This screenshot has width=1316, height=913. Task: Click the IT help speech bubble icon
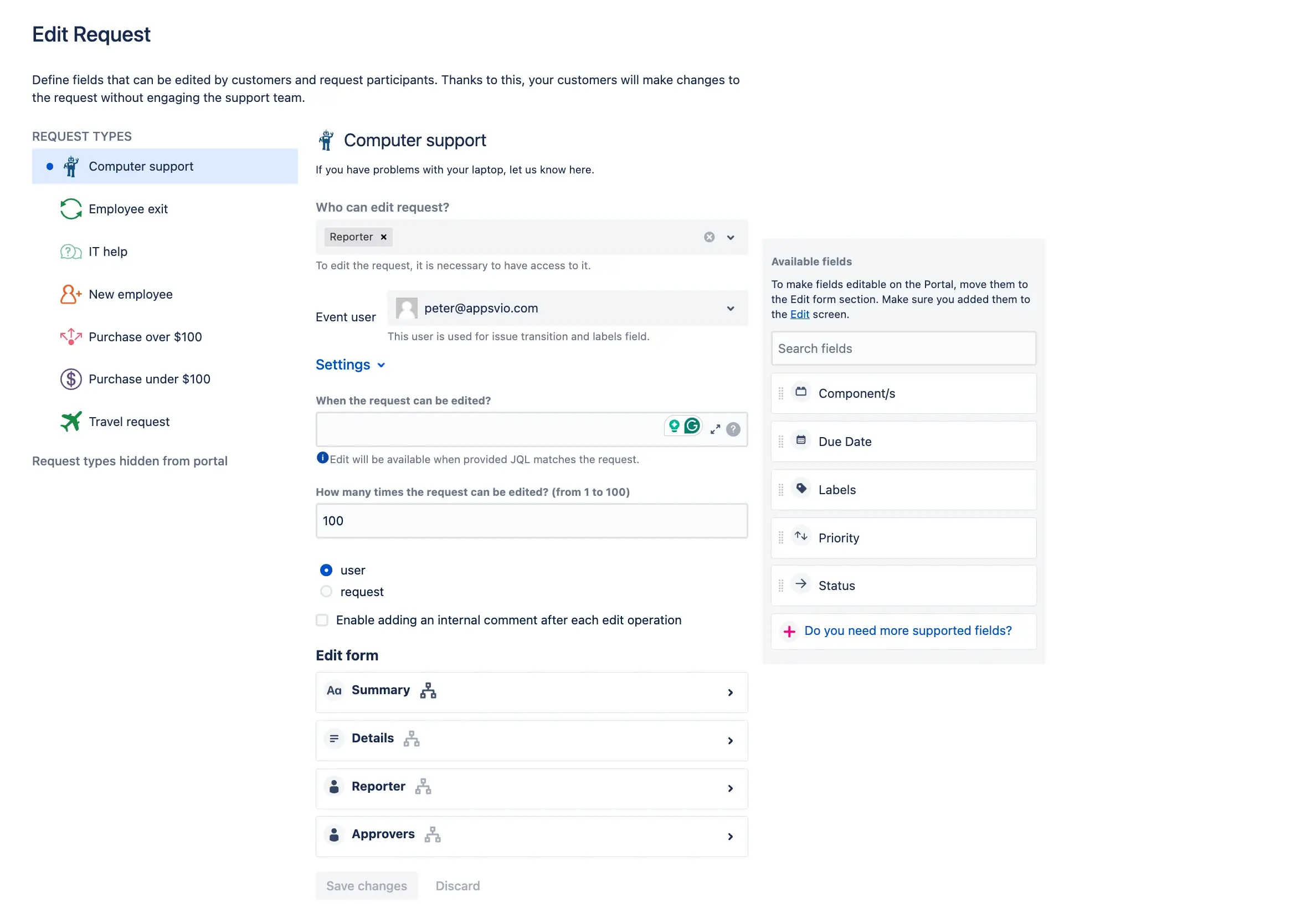coord(70,252)
